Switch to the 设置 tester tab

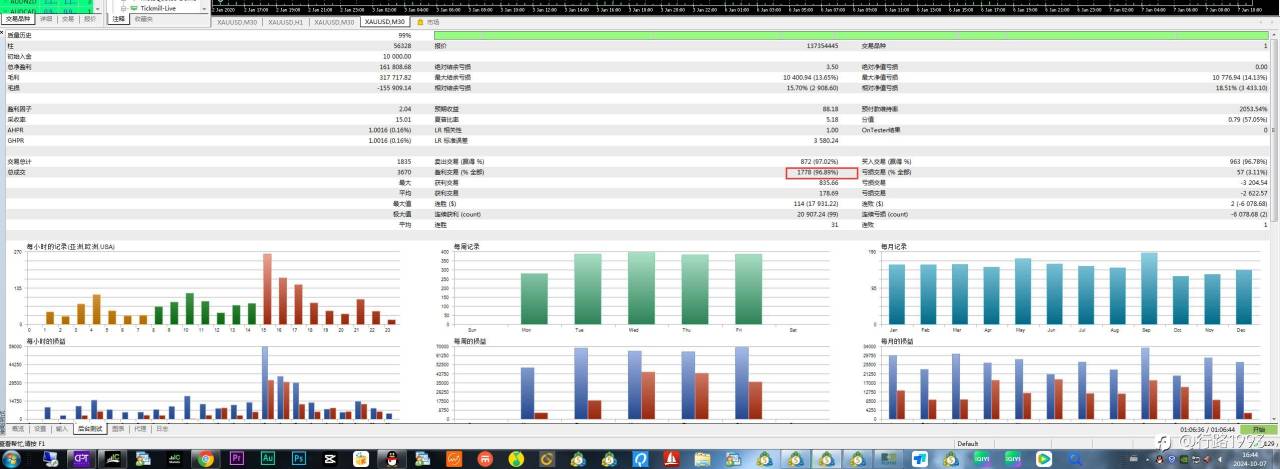(40, 428)
